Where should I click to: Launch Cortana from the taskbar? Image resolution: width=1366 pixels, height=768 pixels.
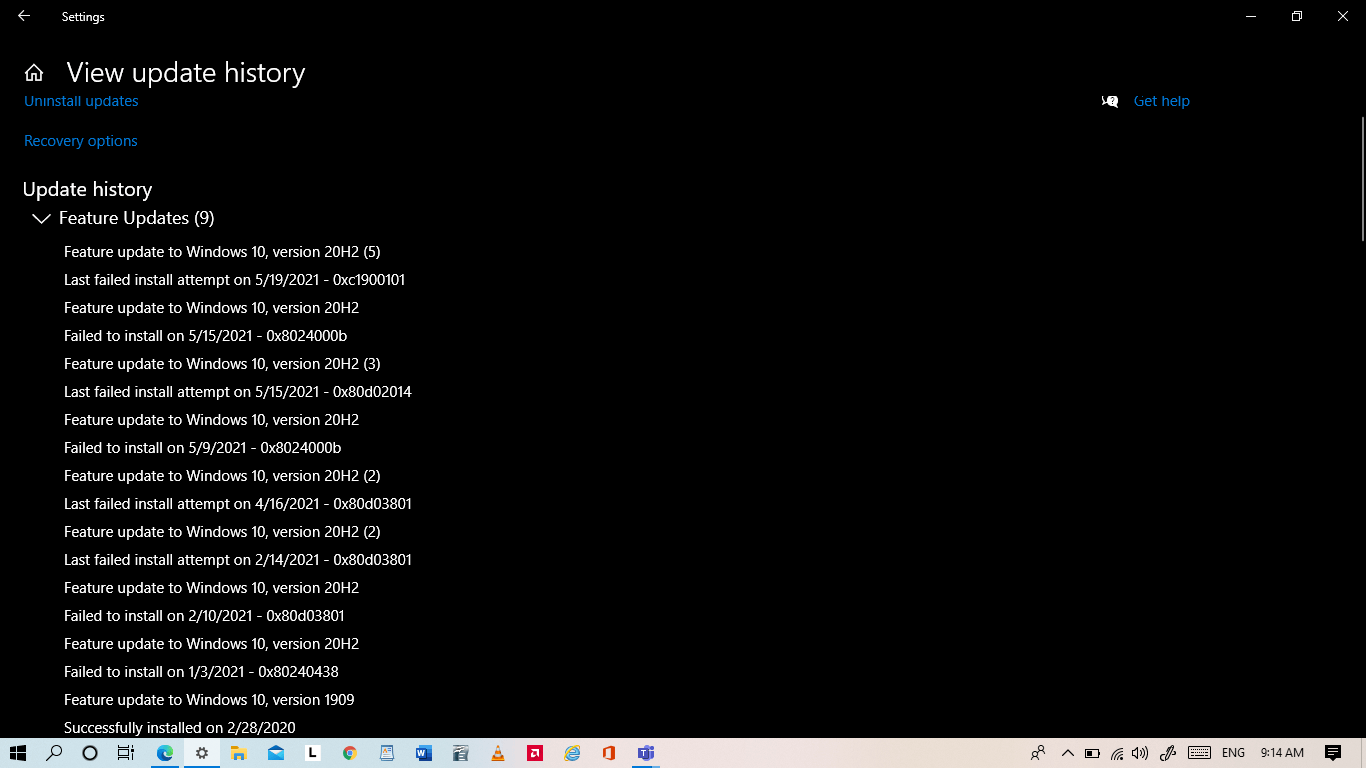tap(90, 753)
